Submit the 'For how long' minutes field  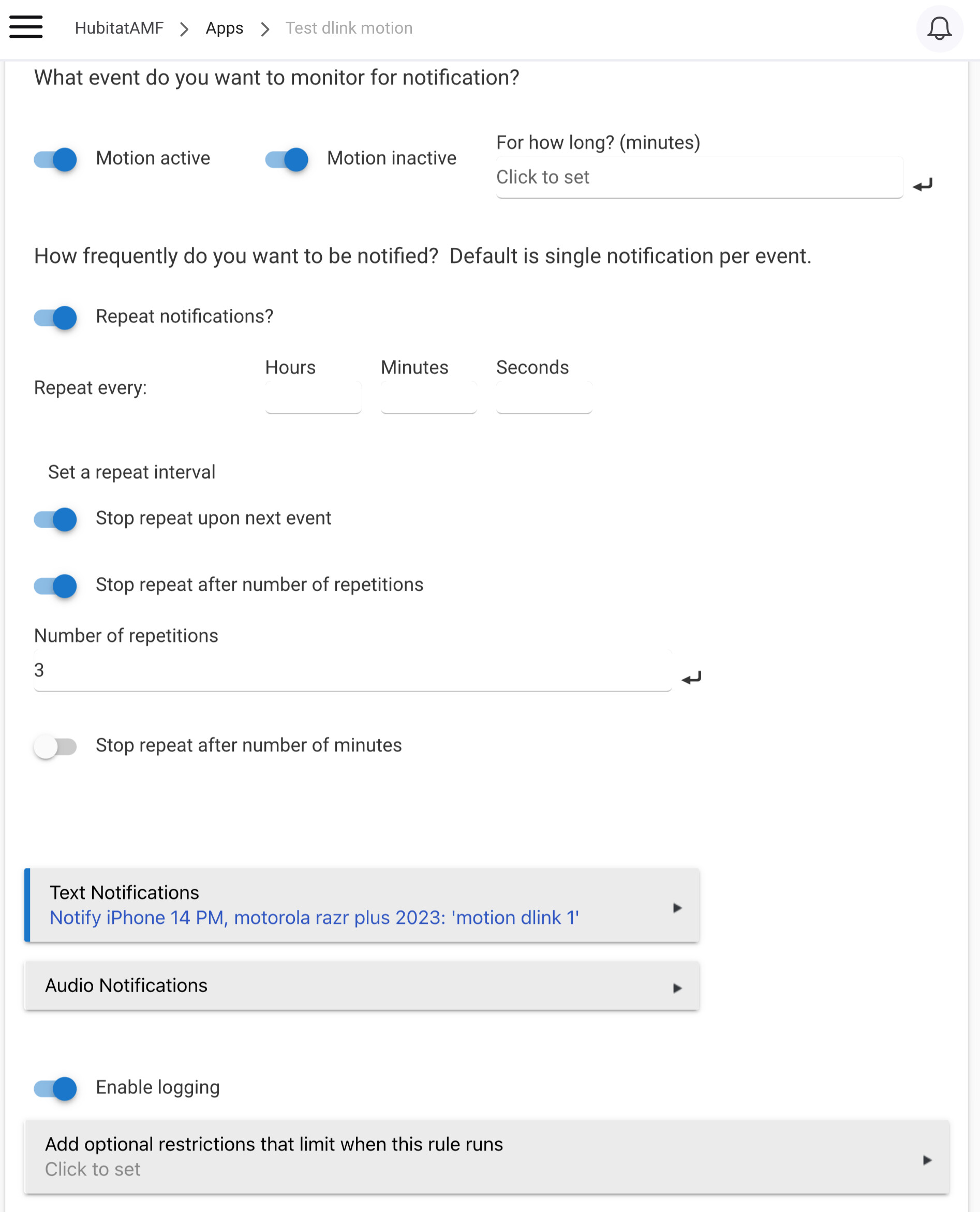(923, 185)
